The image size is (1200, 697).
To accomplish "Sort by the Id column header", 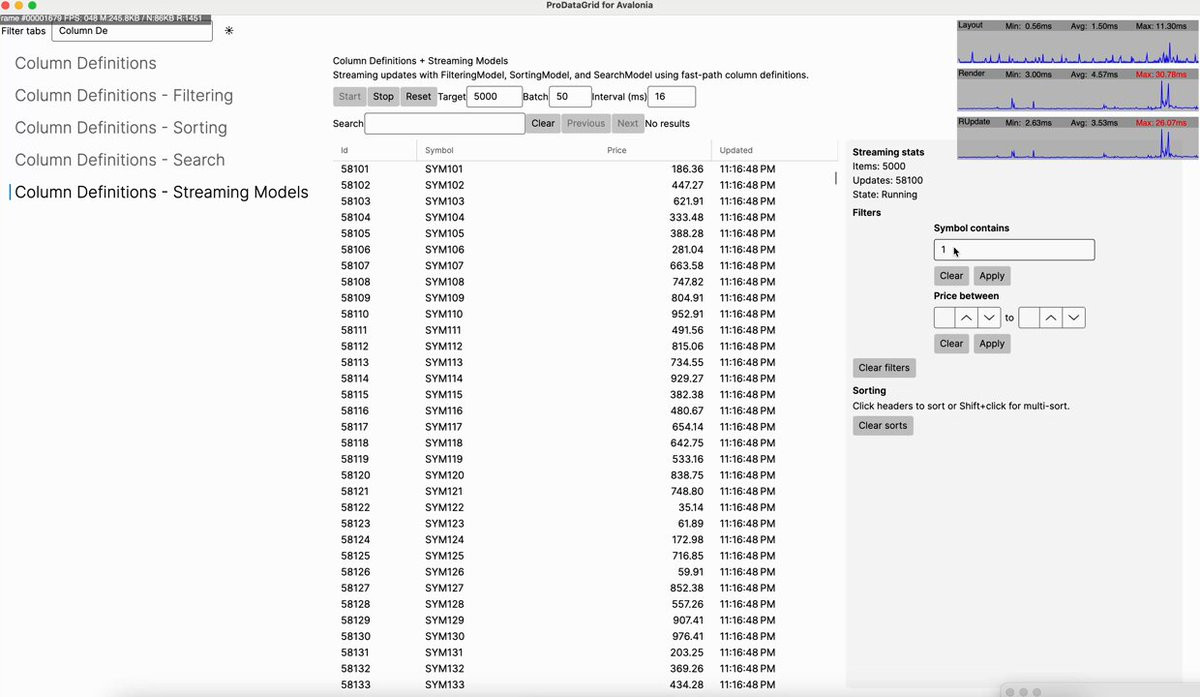I will point(375,151).
